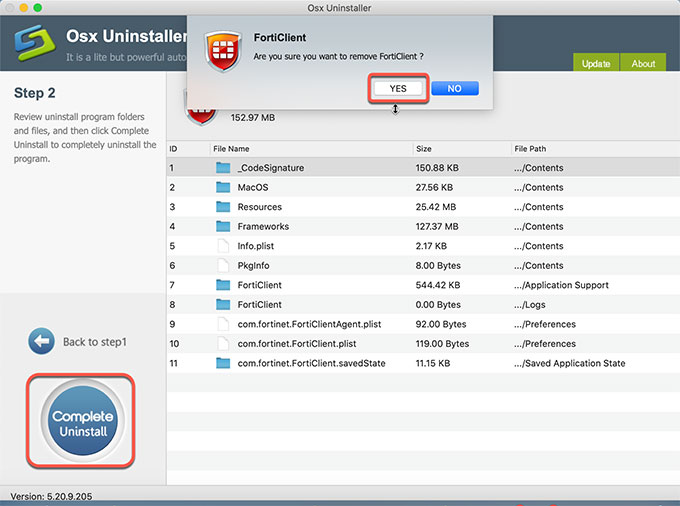Confirm removal with the YES button
Screen dimensions: 680x506
(398, 88)
